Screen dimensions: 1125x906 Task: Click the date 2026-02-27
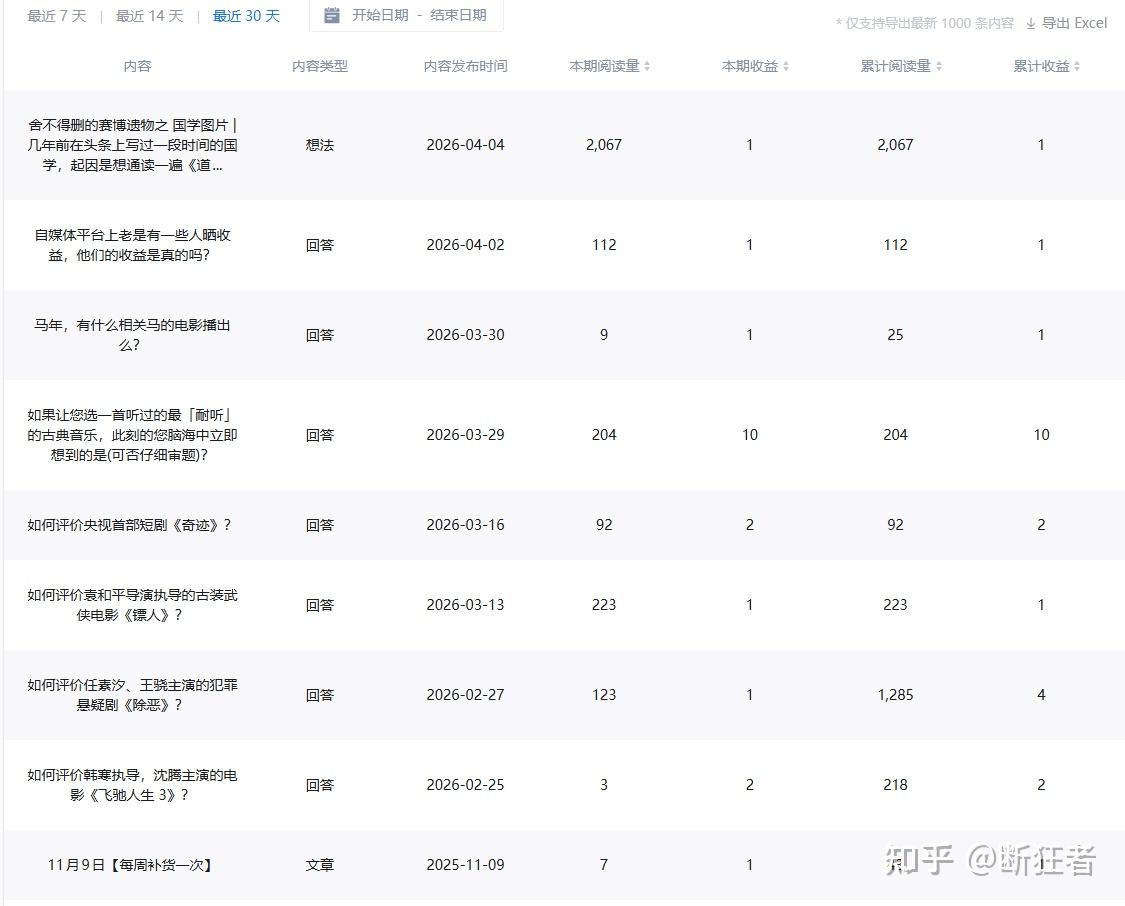click(465, 695)
